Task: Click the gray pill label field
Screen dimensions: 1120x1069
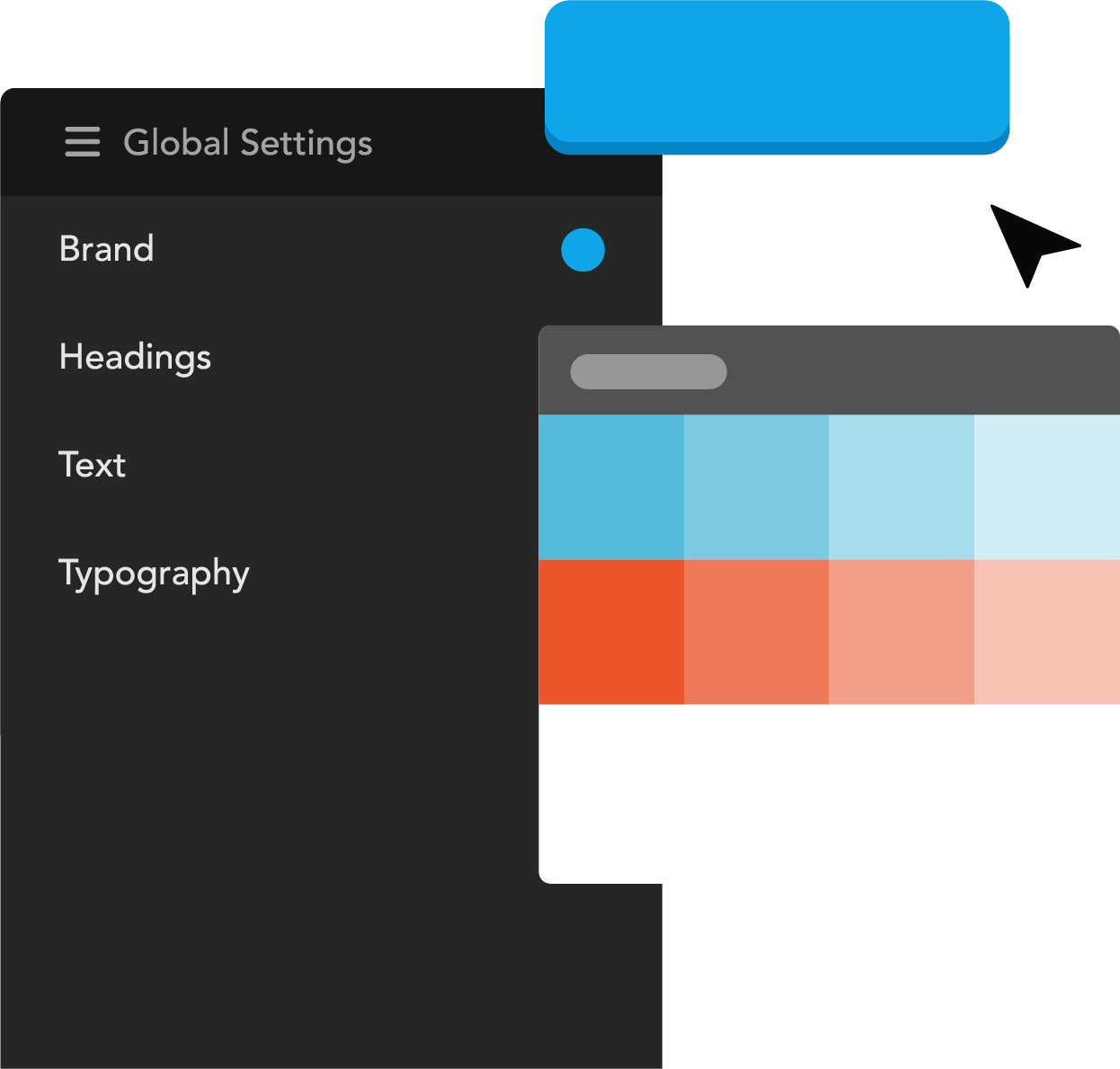Action: pos(648,371)
